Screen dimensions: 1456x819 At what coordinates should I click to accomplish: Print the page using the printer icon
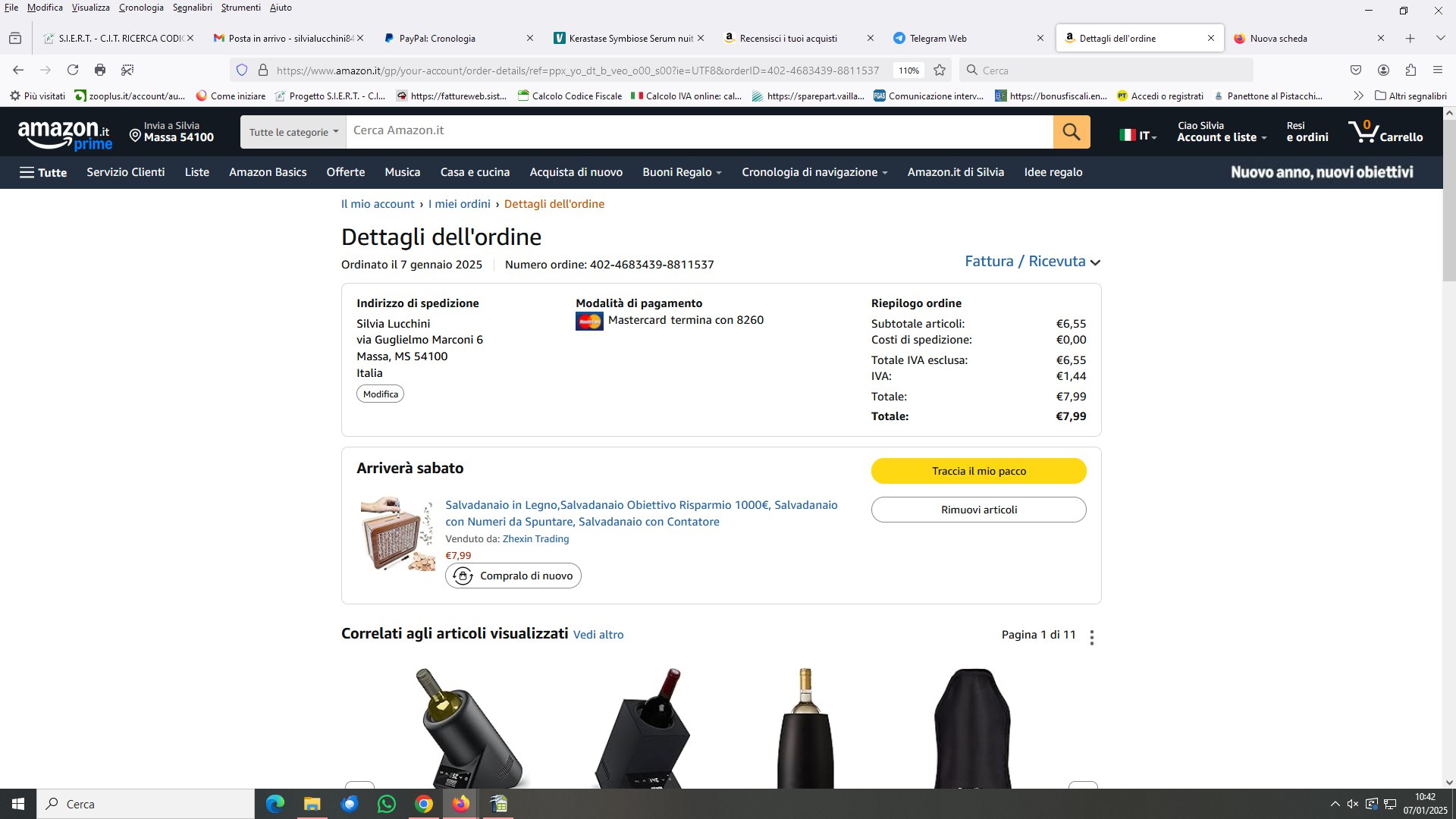pos(100,70)
